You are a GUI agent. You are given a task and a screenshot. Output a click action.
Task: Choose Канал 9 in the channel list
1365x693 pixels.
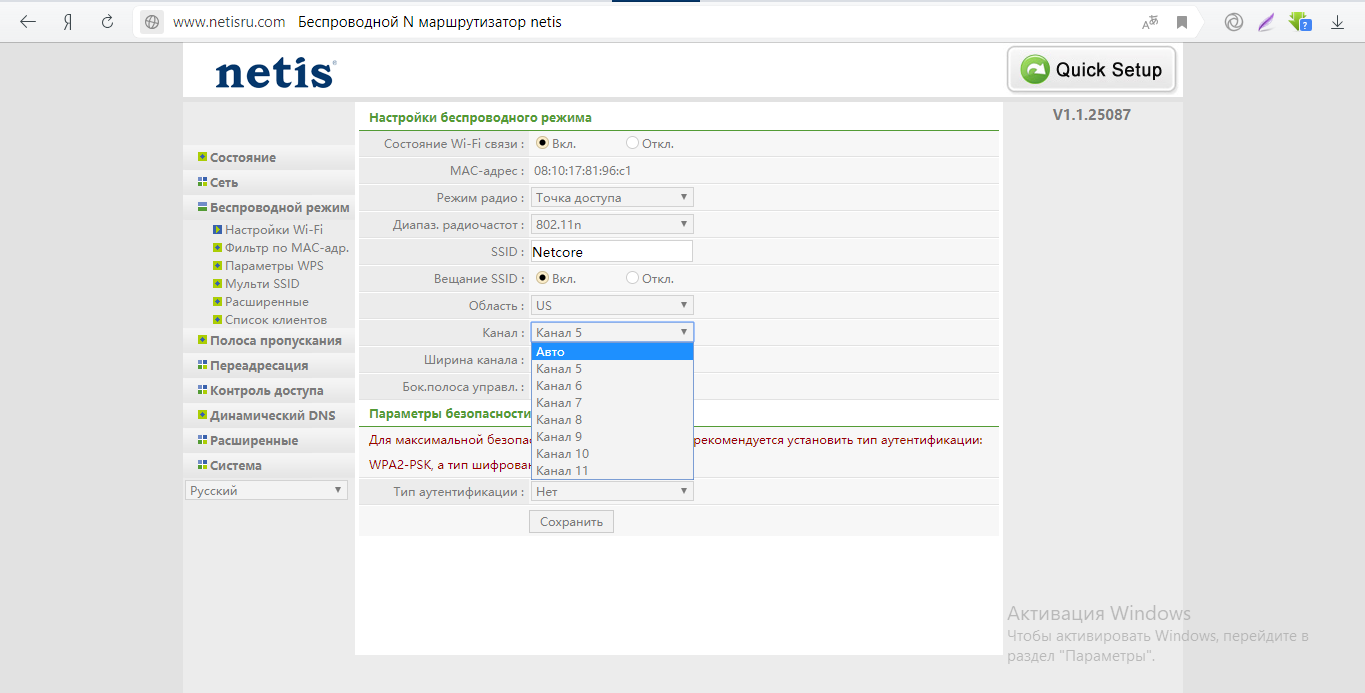click(612, 437)
